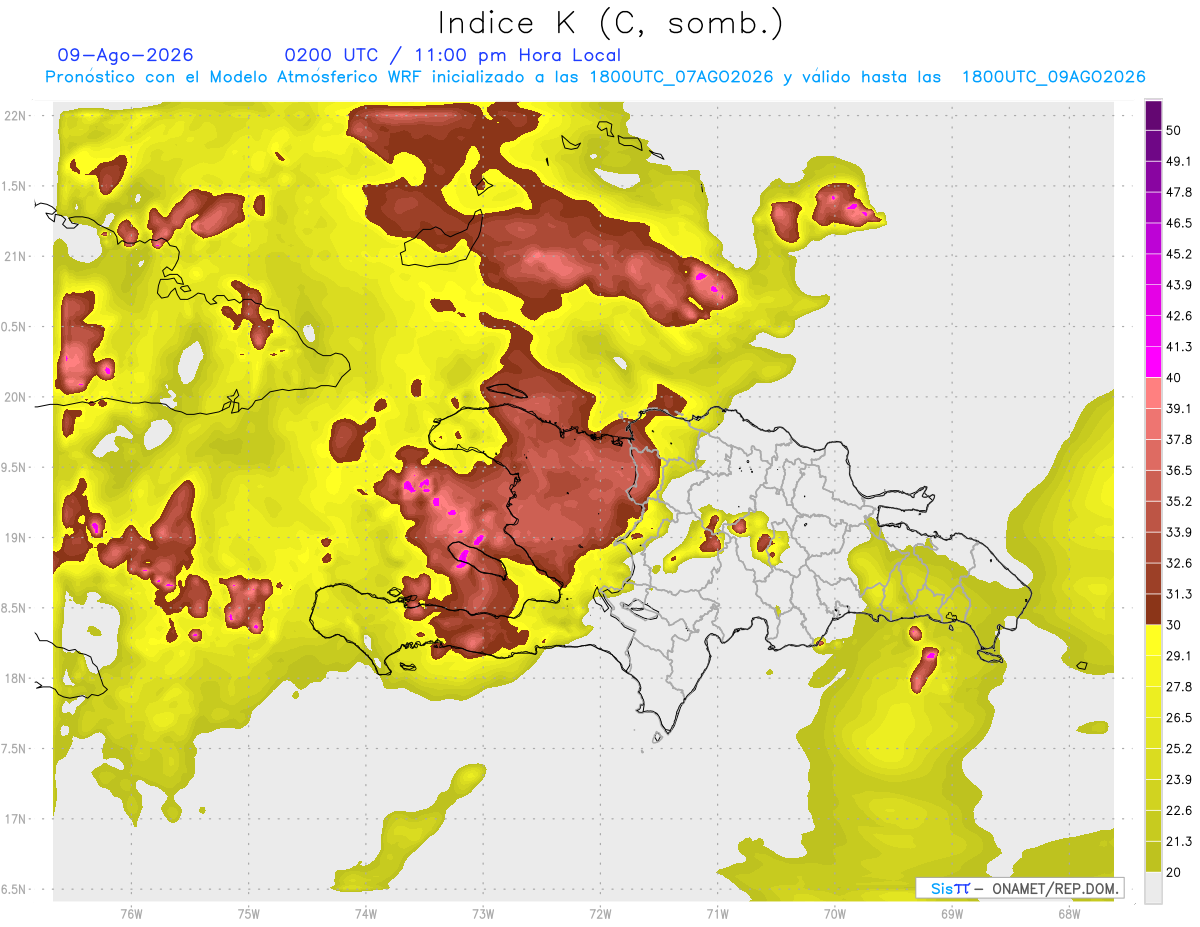Click the colorbar value label "26.5"
Viewport: 1200px width, 927px height.
click(x=1178, y=717)
